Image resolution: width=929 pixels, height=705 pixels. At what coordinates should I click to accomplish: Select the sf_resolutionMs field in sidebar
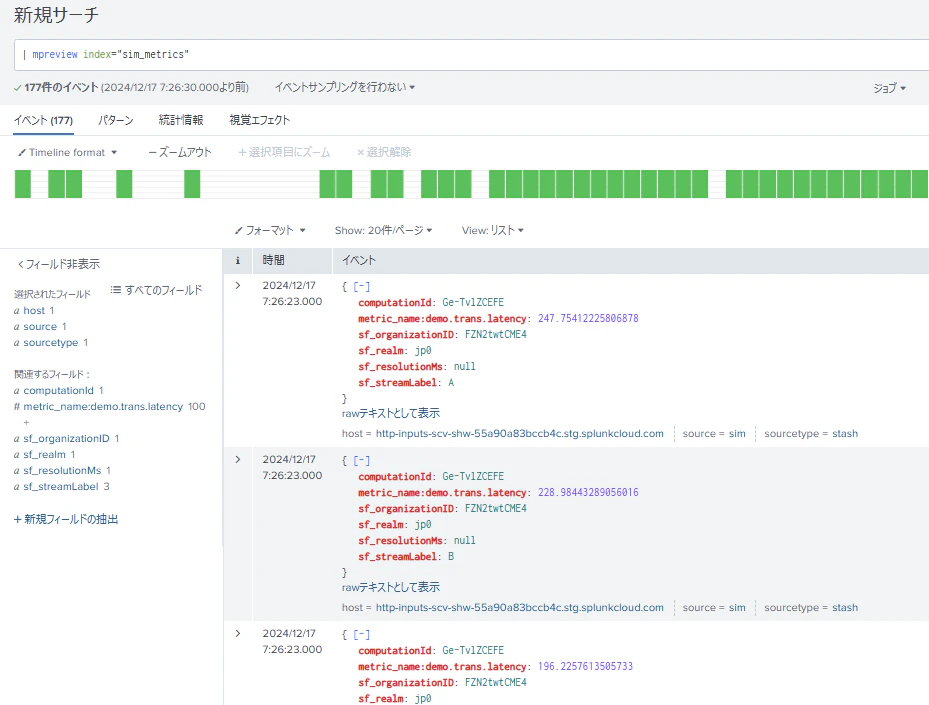[x=62, y=470]
